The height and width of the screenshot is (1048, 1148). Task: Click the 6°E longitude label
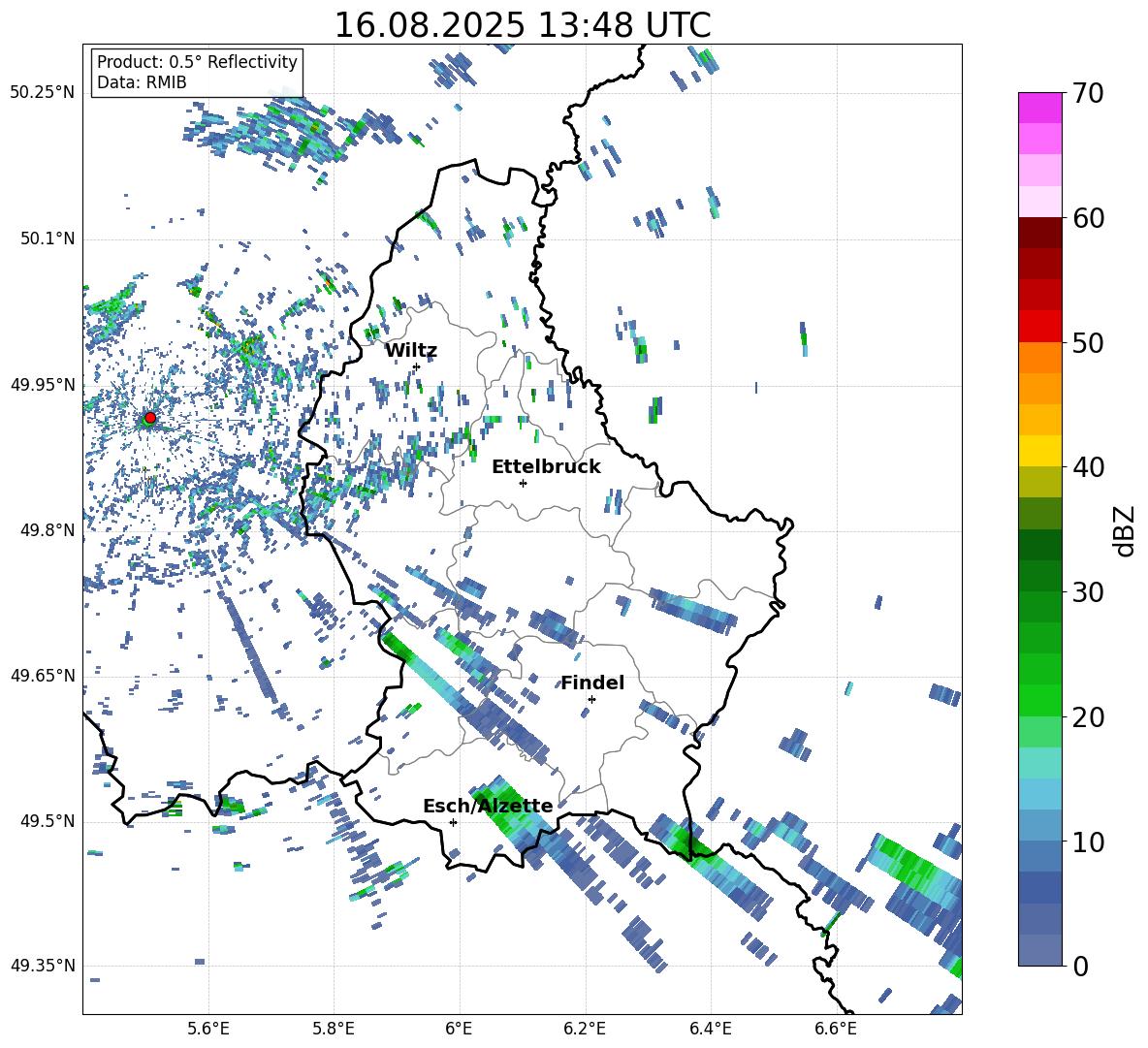click(x=459, y=1029)
